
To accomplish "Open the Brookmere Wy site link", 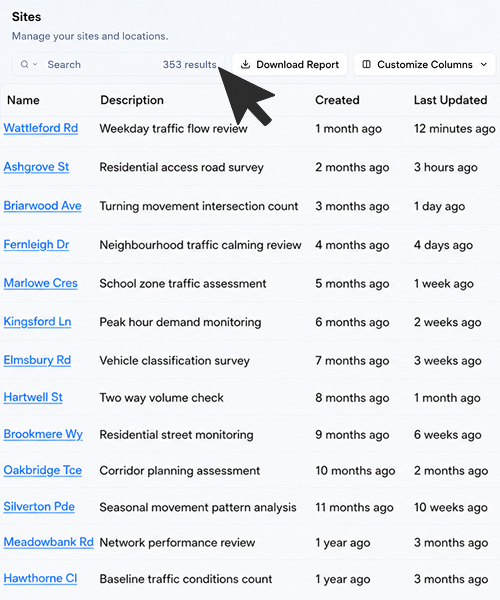I will coord(43,434).
